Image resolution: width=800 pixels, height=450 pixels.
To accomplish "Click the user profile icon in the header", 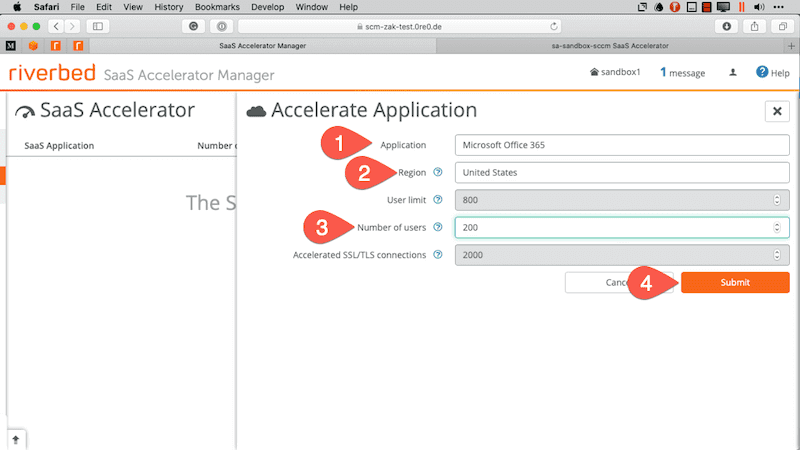I will tap(732, 72).
